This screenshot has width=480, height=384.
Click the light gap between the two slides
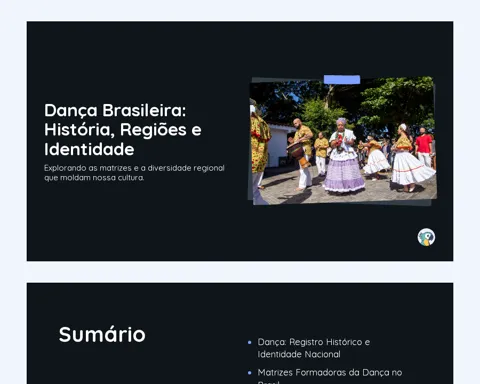240,272
